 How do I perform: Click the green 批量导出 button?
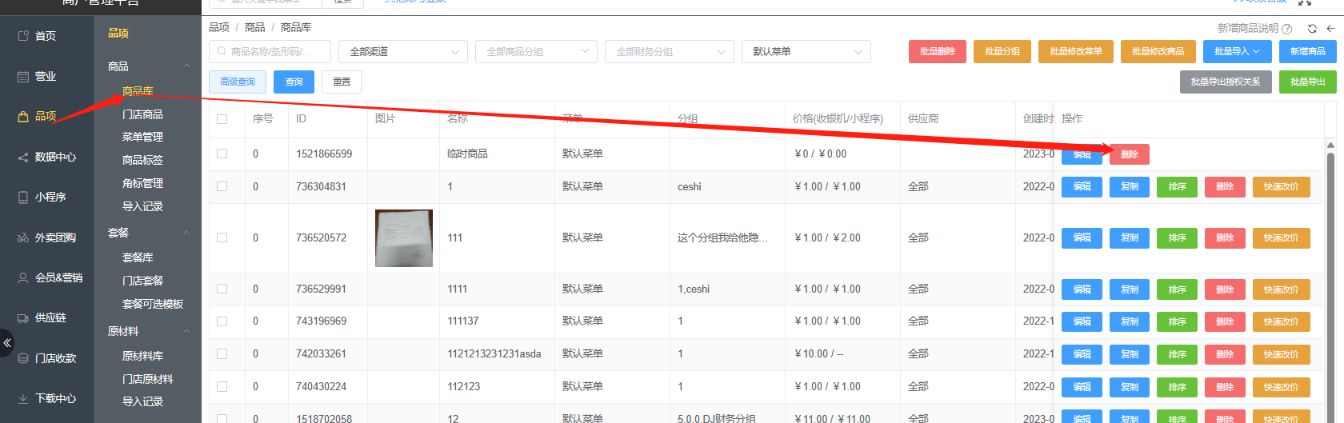1308,82
